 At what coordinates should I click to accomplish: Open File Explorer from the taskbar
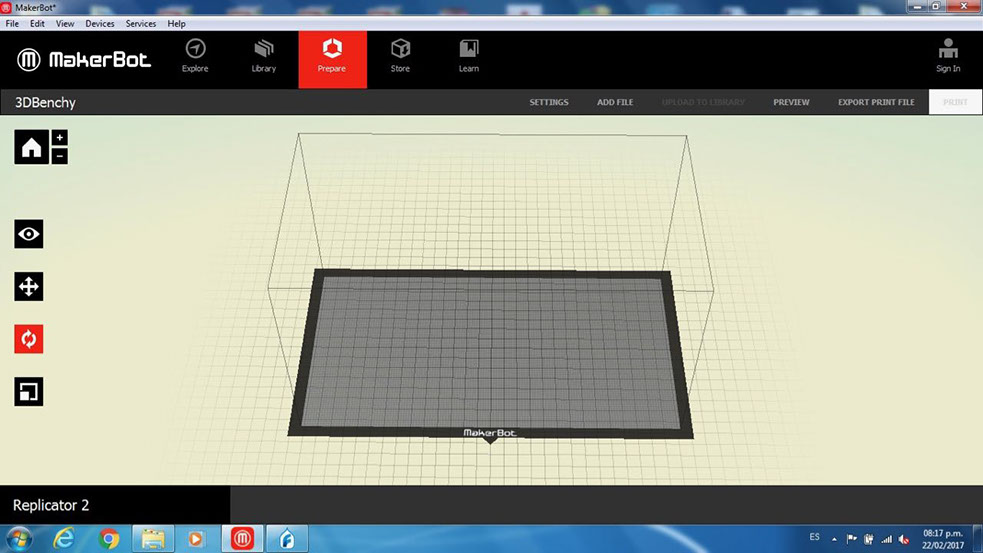pyautogui.click(x=153, y=539)
